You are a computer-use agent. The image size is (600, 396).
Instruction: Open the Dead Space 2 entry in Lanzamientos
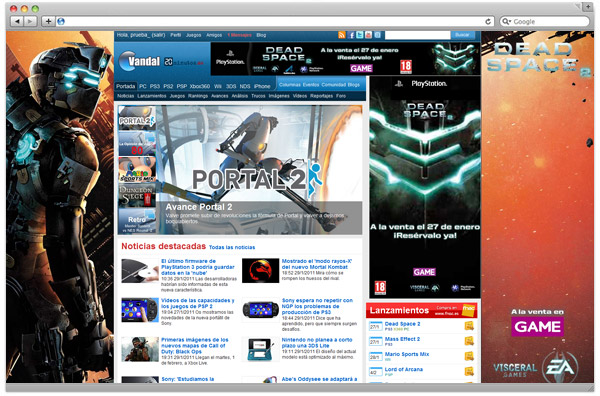tap(402, 324)
